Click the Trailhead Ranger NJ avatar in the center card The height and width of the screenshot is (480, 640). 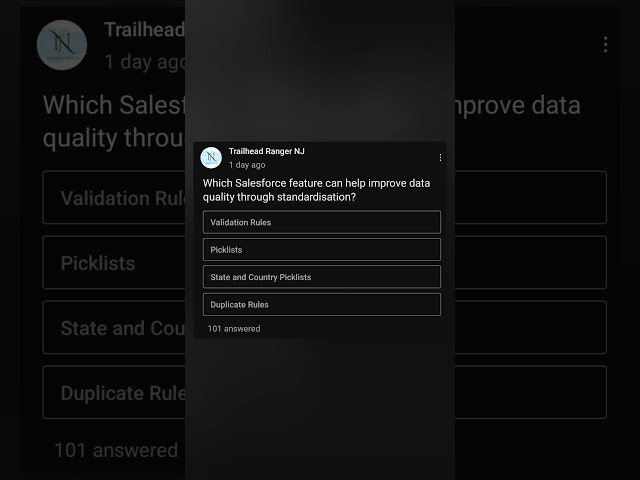(211, 158)
